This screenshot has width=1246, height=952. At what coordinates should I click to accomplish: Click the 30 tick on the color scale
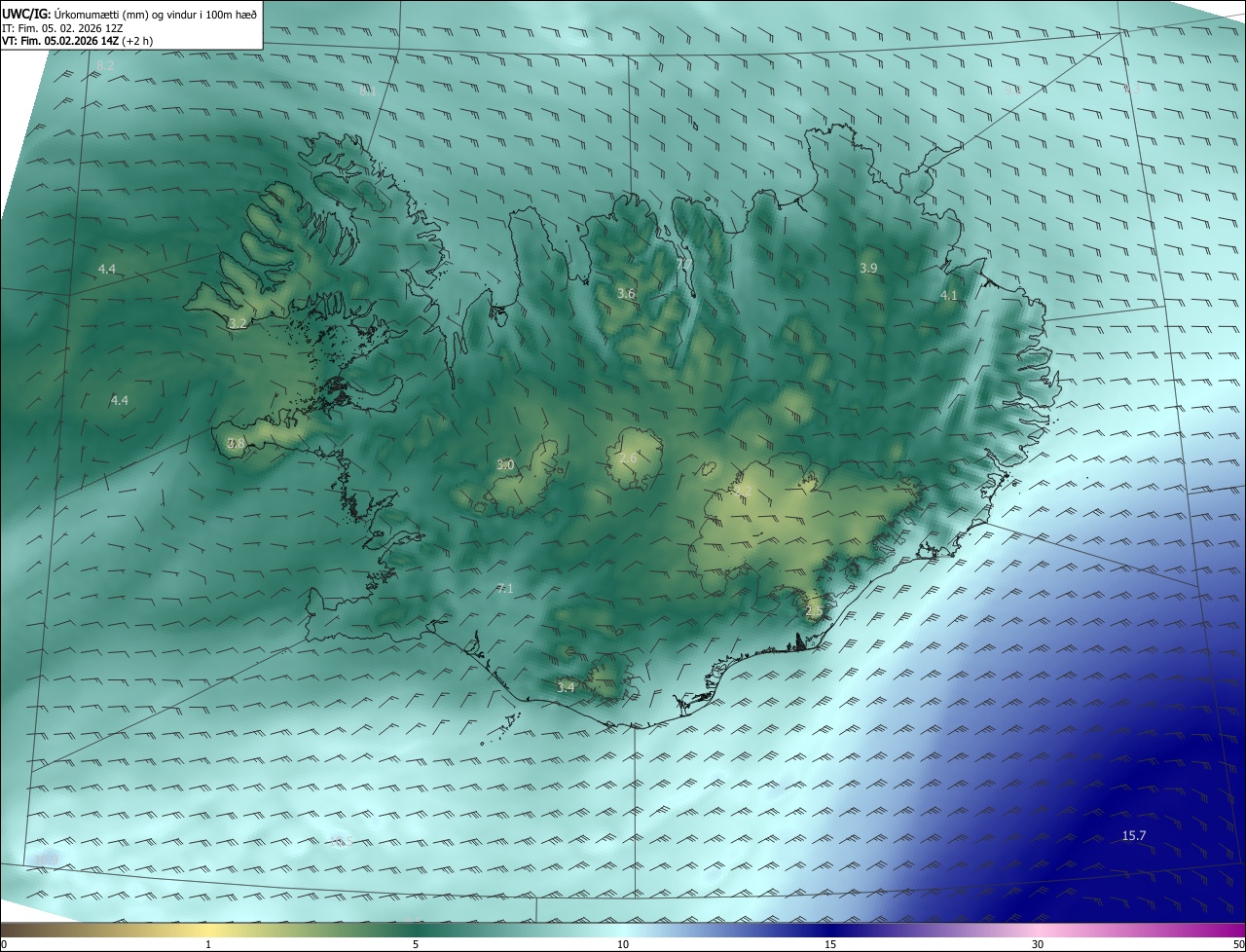click(x=1038, y=944)
